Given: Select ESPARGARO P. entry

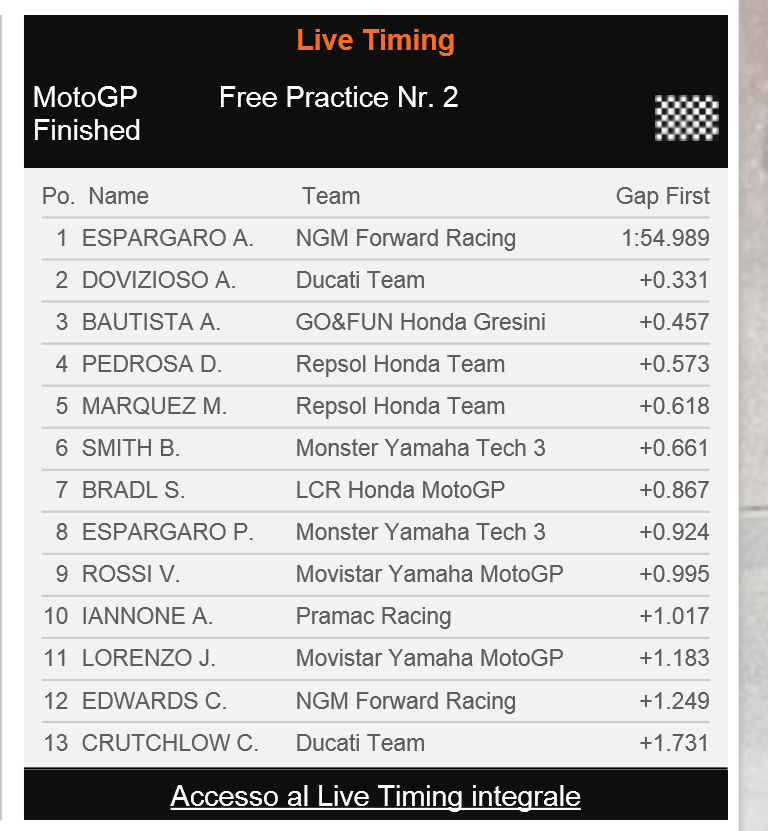Looking at the screenshot, I should coord(167,532).
